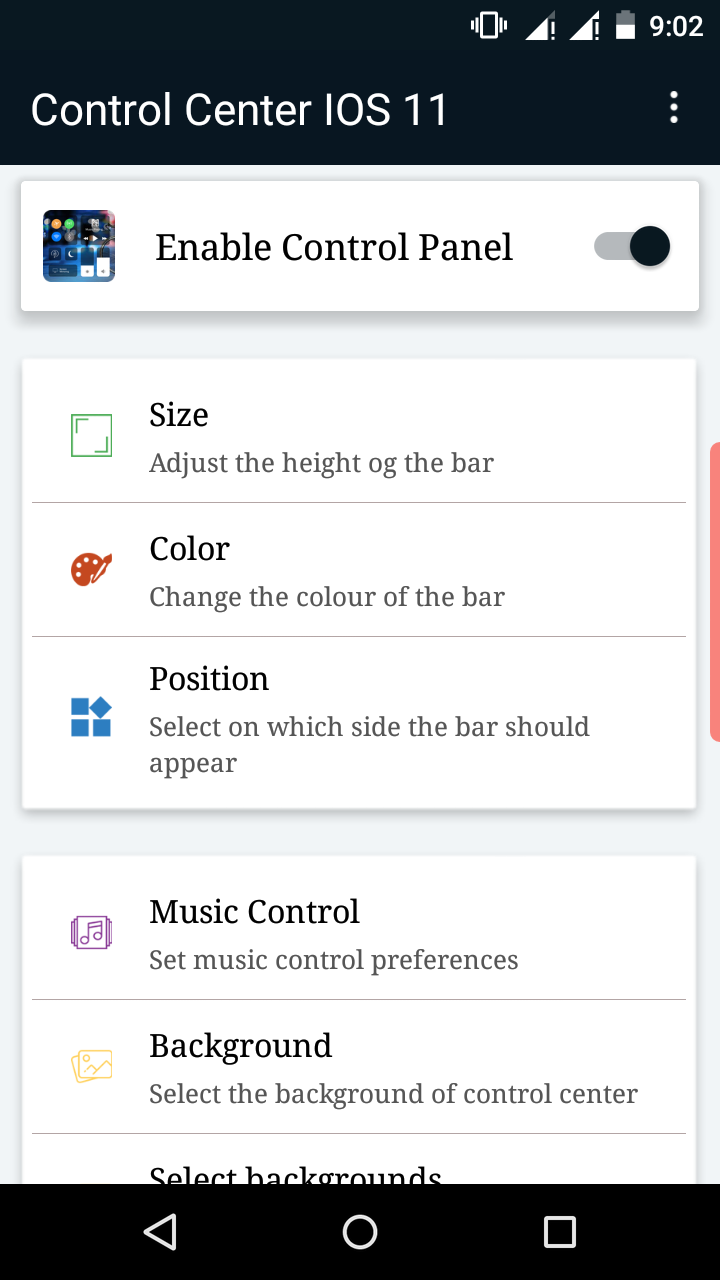Tap the Enable Control Panel label
Viewport: 720px width, 1280px height.
click(x=334, y=247)
